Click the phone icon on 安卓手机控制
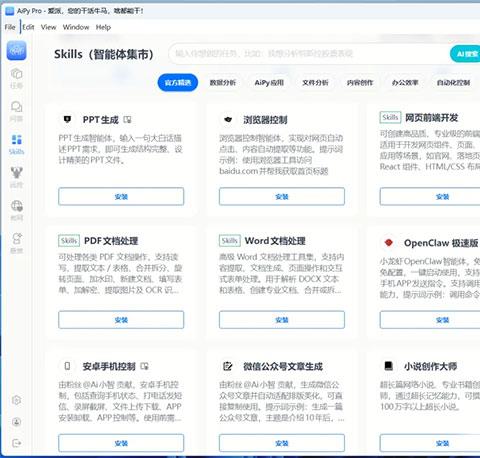 [67, 366]
